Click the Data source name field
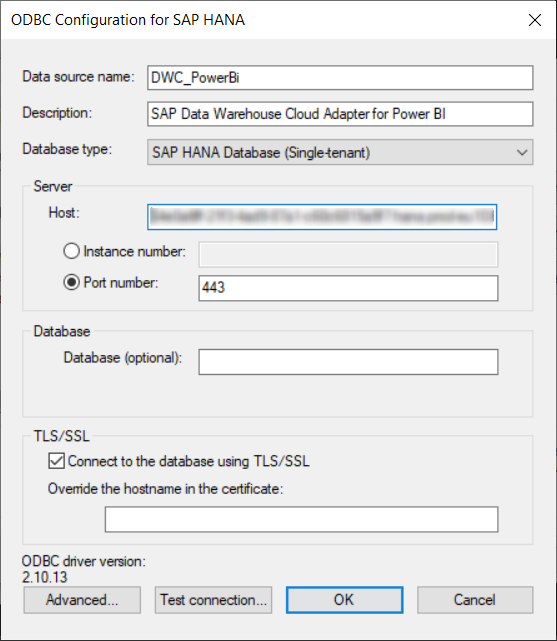This screenshot has width=557, height=641. pos(340,78)
